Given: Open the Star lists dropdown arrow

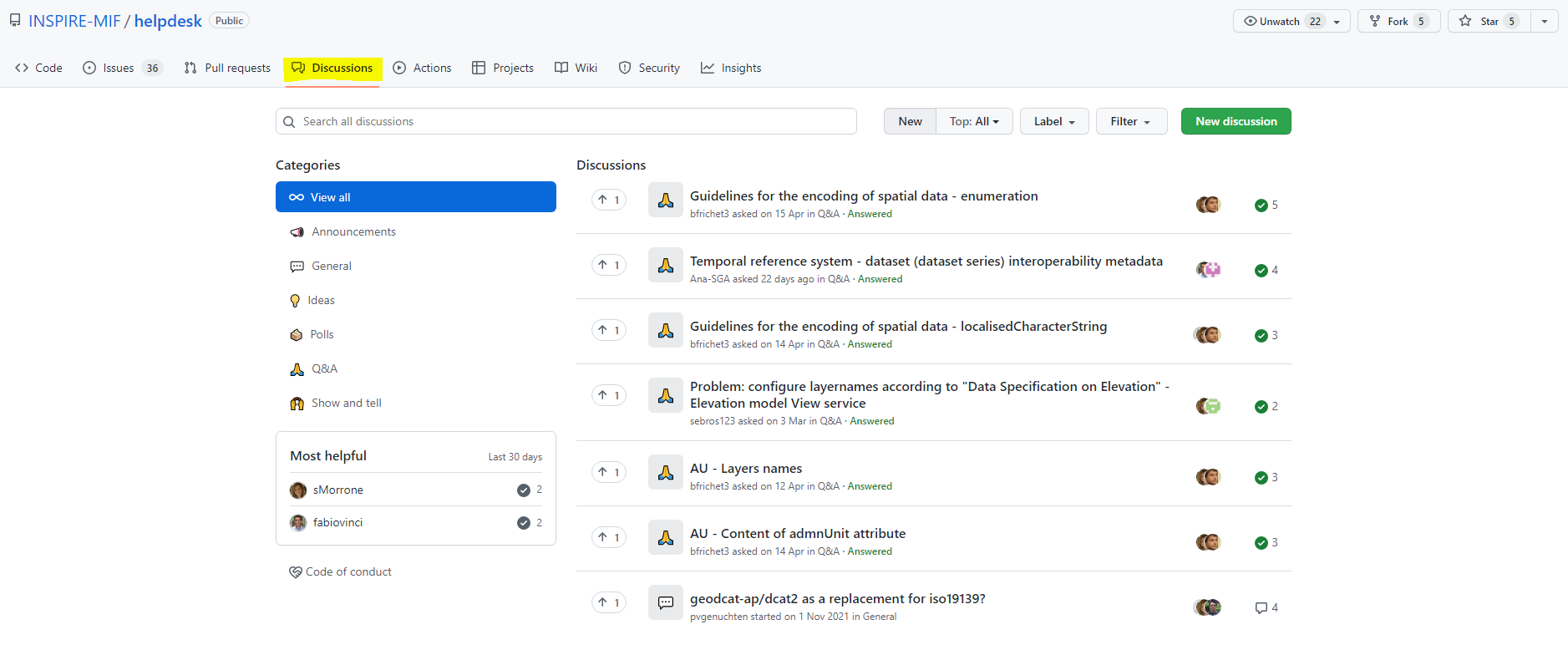Looking at the screenshot, I should [1545, 21].
